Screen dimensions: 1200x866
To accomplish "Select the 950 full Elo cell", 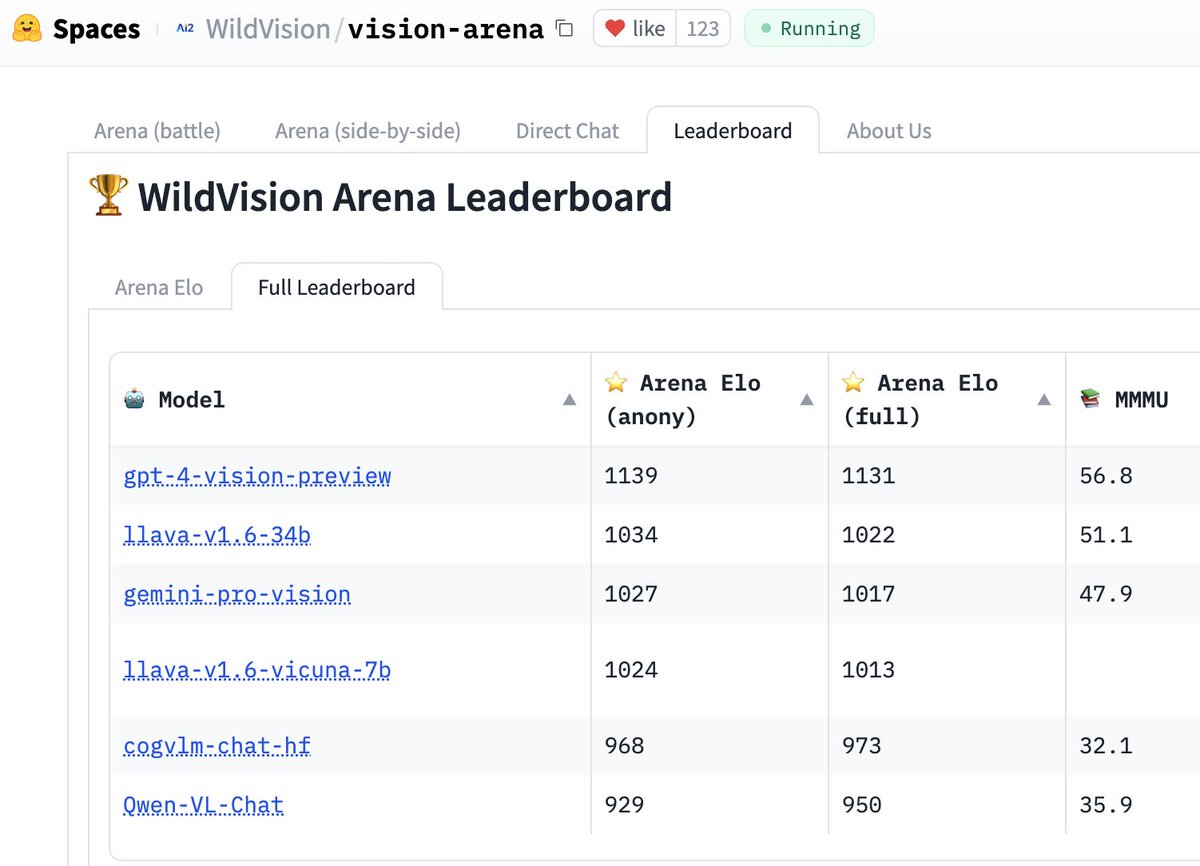I will tap(947, 805).
